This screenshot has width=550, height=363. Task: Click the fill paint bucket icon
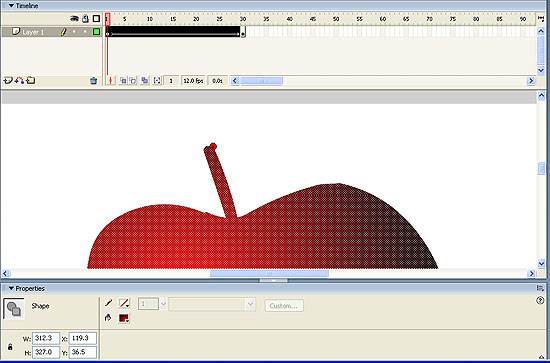(x=108, y=318)
